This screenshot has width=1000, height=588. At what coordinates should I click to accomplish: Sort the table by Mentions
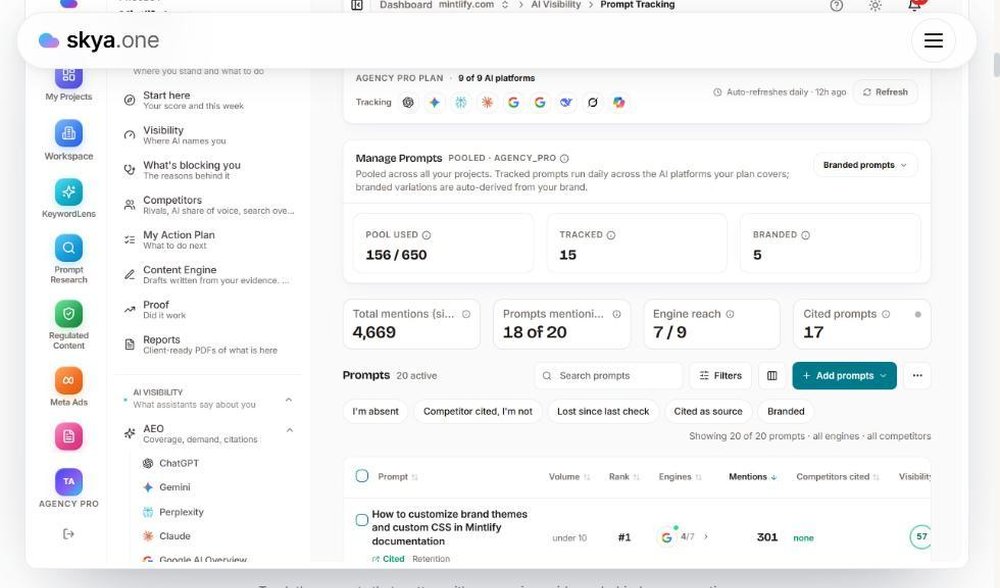pyautogui.click(x=753, y=477)
